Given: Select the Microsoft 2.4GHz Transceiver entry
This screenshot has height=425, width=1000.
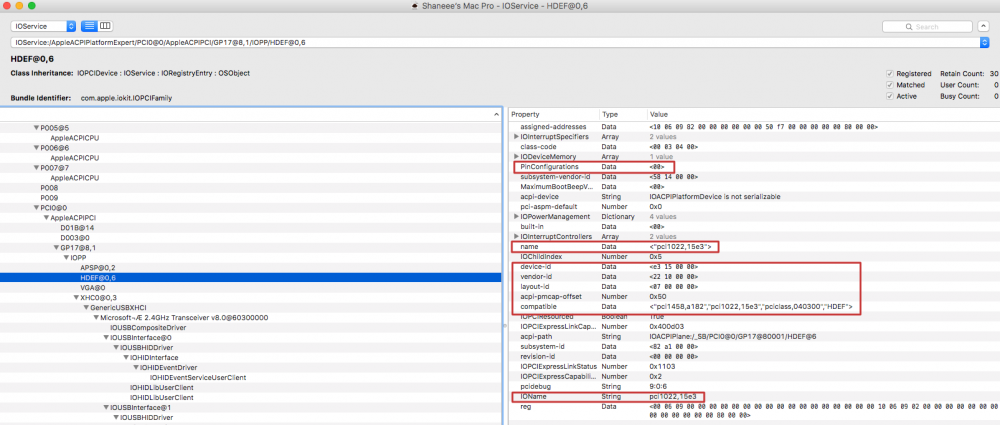Looking at the screenshot, I should click(x=184, y=318).
